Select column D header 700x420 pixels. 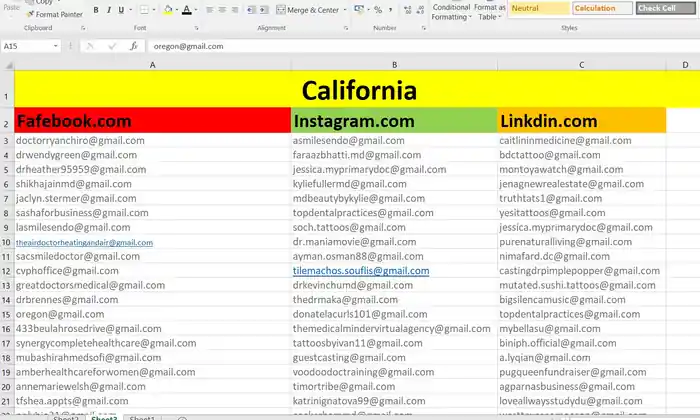click(x=685, y=65)
